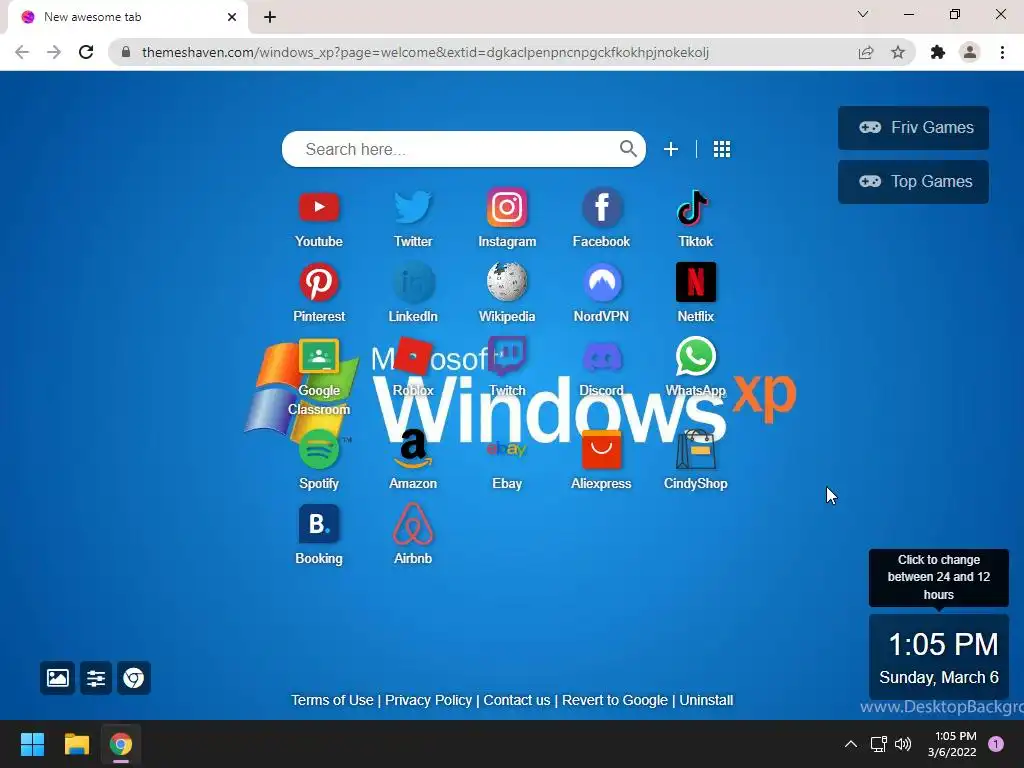Viewport: 1024px width, 768px height.
Task: Click the address bar URL
Action: point(425,52)
